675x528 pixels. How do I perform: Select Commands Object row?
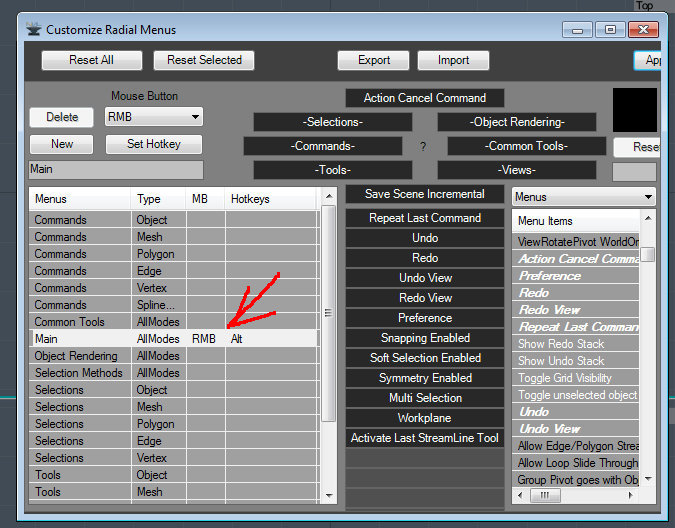pyautogui.click(x=174, y=220)
